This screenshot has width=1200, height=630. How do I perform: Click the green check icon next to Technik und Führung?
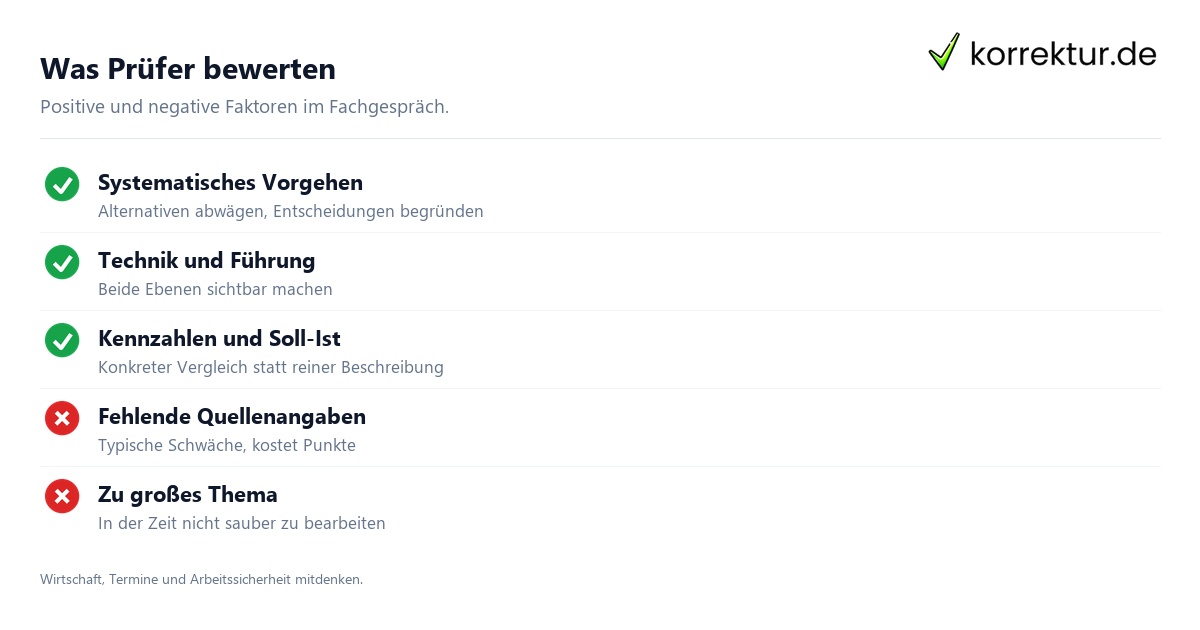[x=62, y=262]
